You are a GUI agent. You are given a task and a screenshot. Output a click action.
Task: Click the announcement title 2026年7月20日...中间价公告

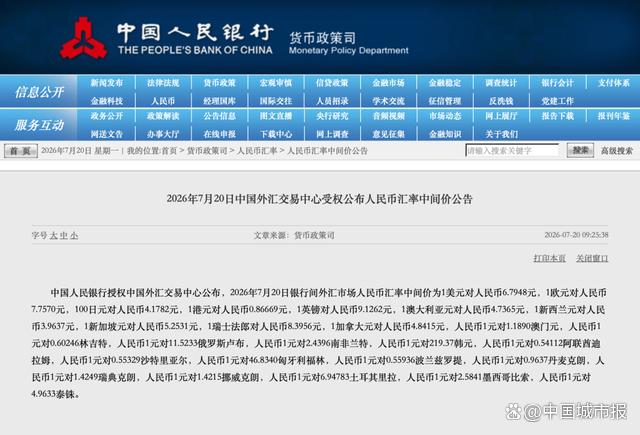click(319, 199)
